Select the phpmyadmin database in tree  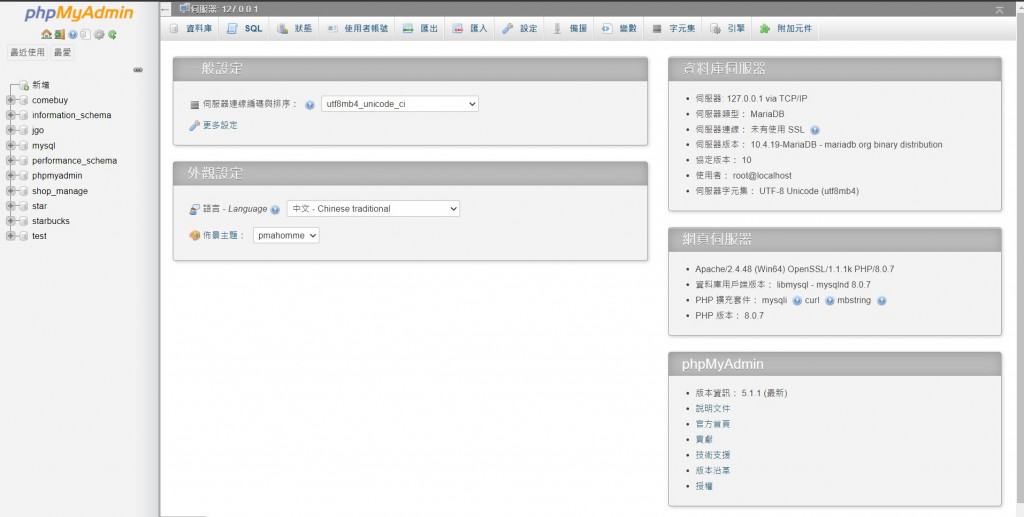57,176
